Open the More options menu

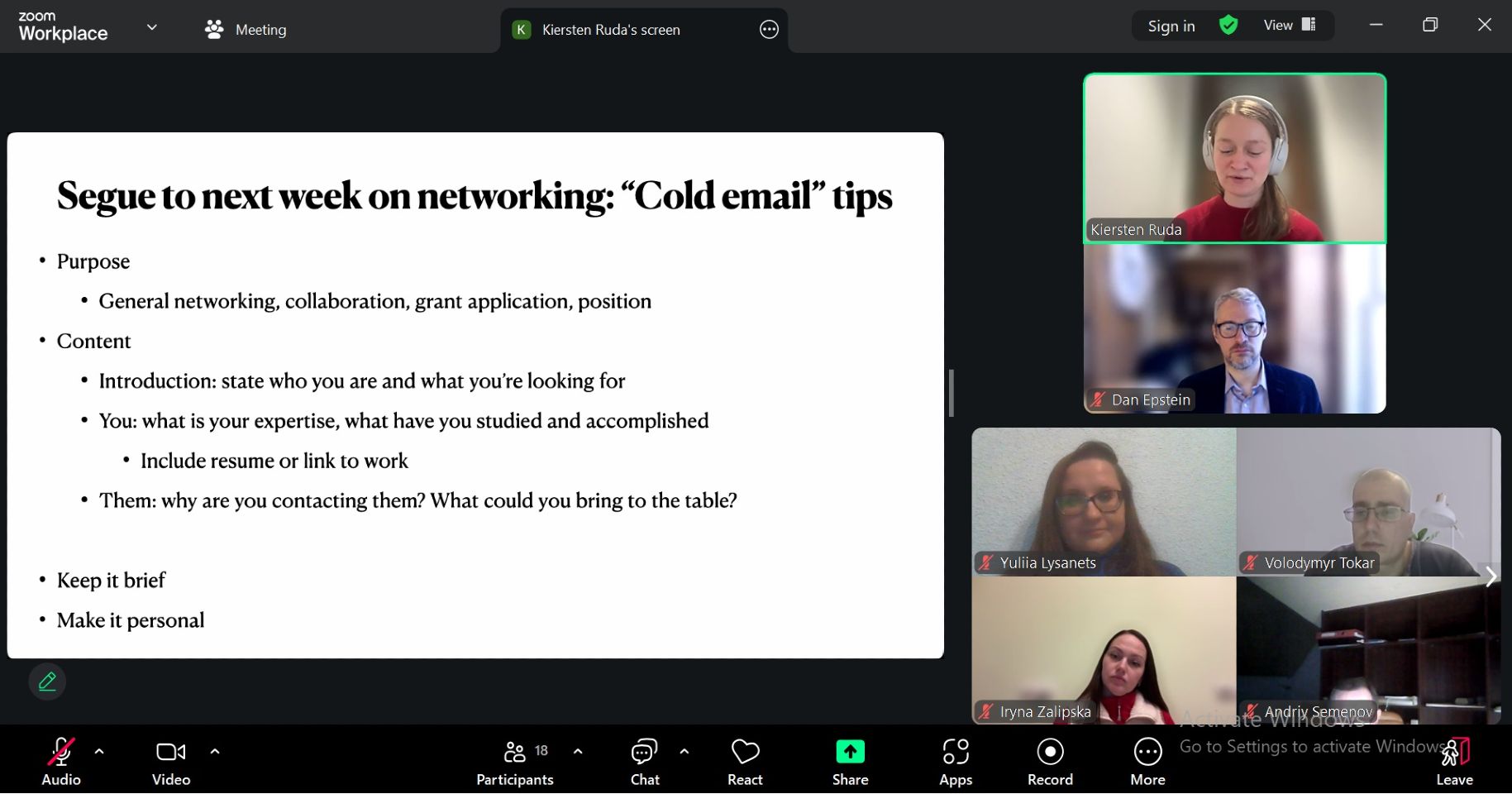1147,761
